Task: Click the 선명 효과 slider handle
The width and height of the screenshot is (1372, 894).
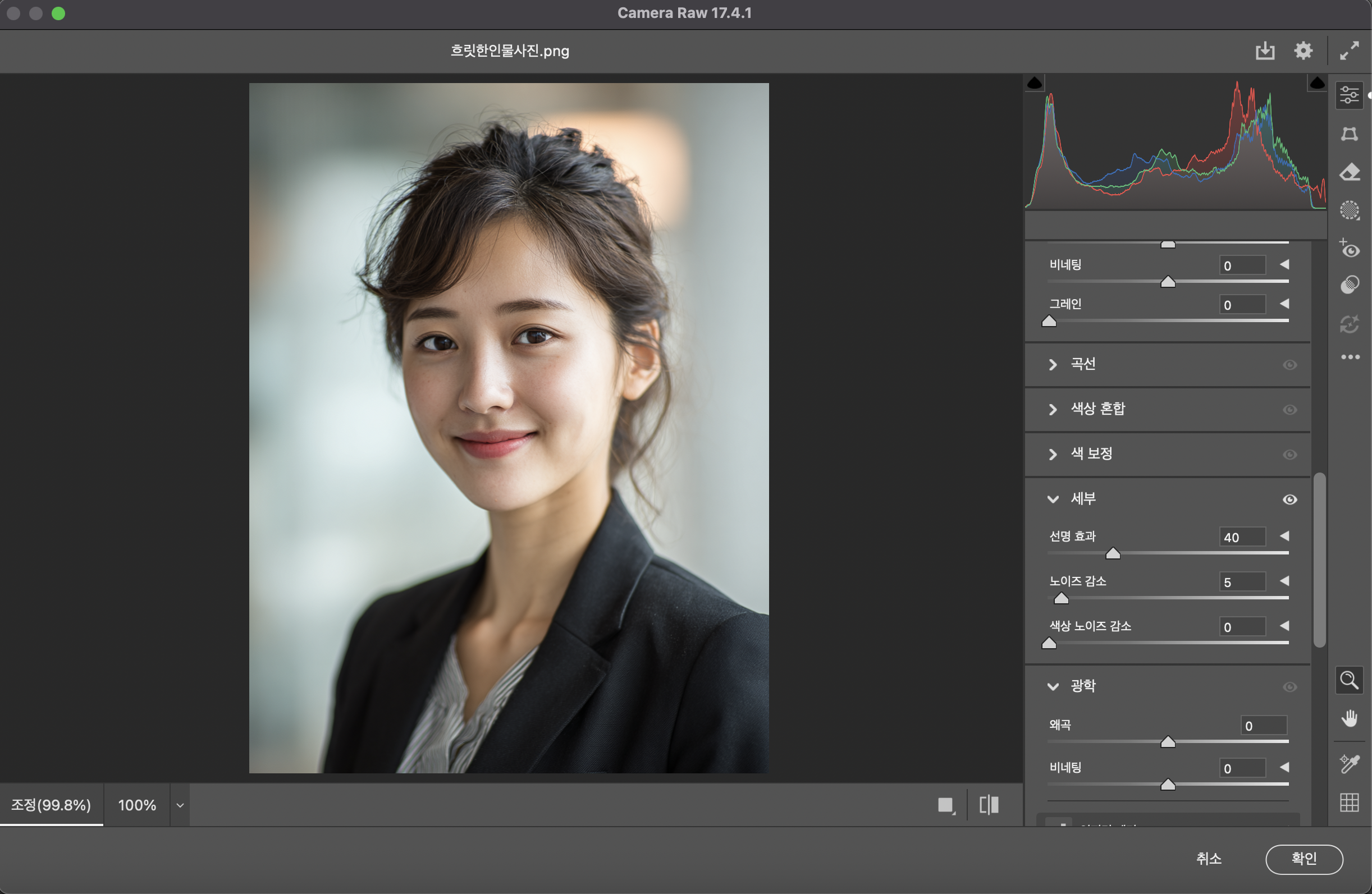Action: click(x=1113, y=554)
